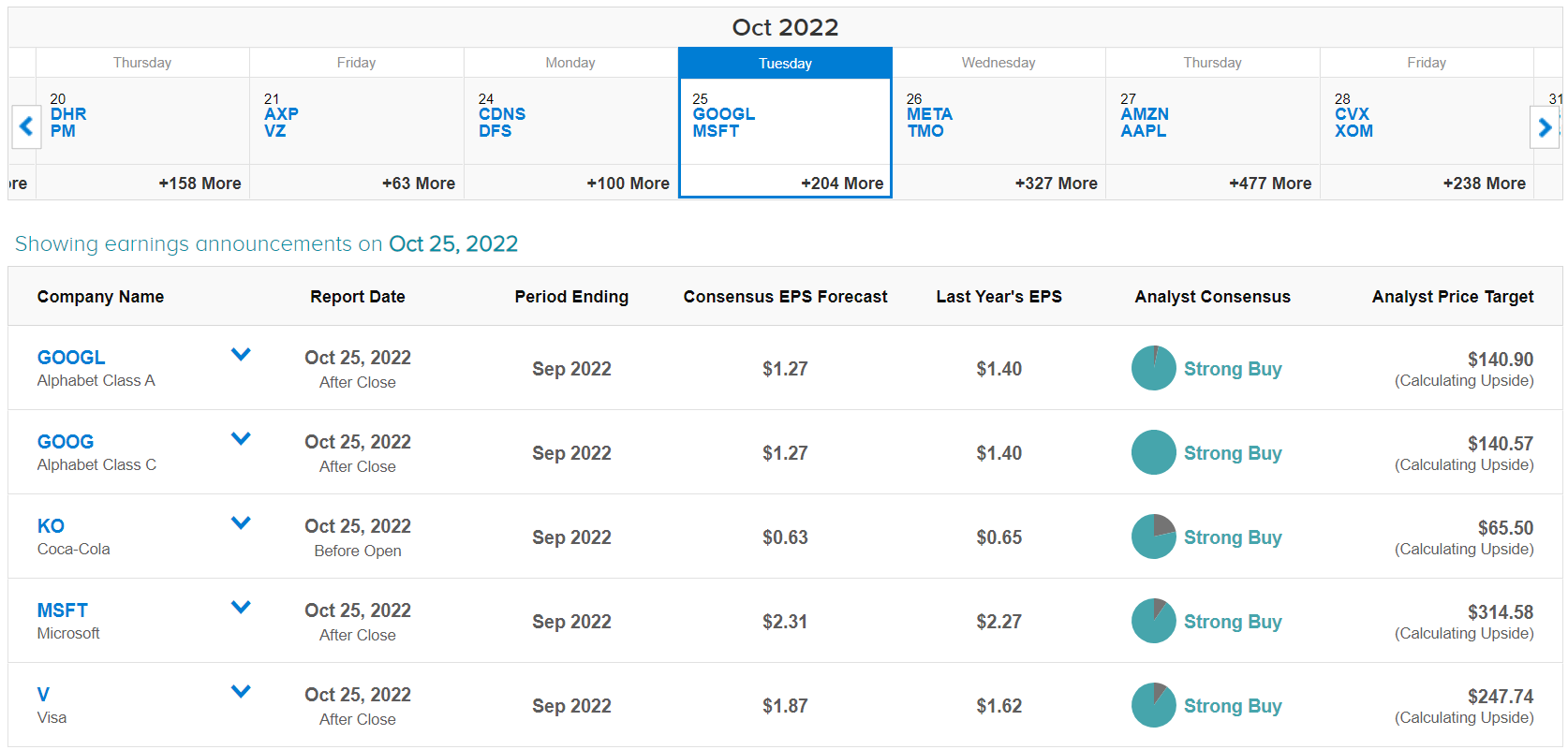Open TMO ticker in calendar
The height and width of the screenshot is (750, 1568).
click(x=925, y=131)
